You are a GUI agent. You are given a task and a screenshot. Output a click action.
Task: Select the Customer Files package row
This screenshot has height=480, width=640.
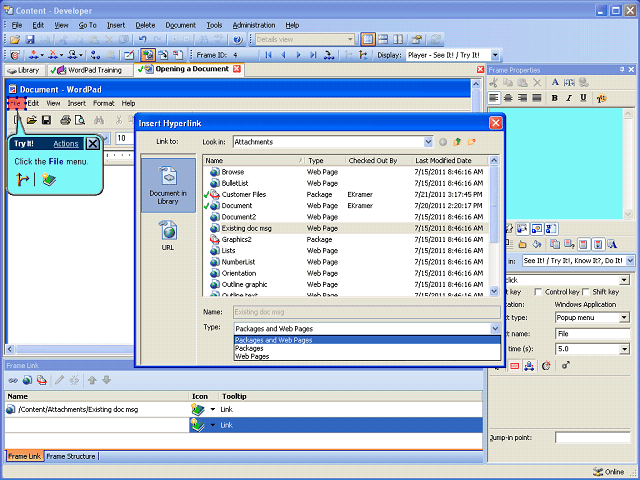346,195
